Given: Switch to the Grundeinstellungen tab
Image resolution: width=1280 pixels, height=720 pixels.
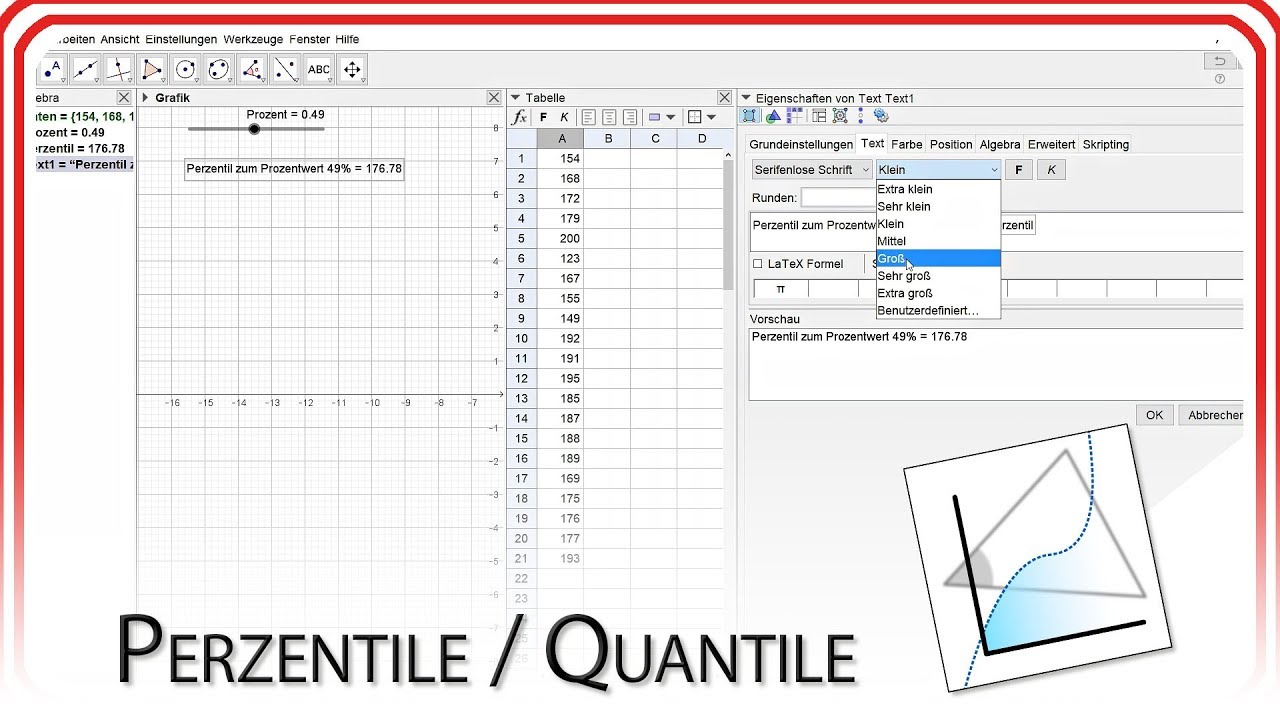Looking at the screenshot, I should click(x=801, y=144).
